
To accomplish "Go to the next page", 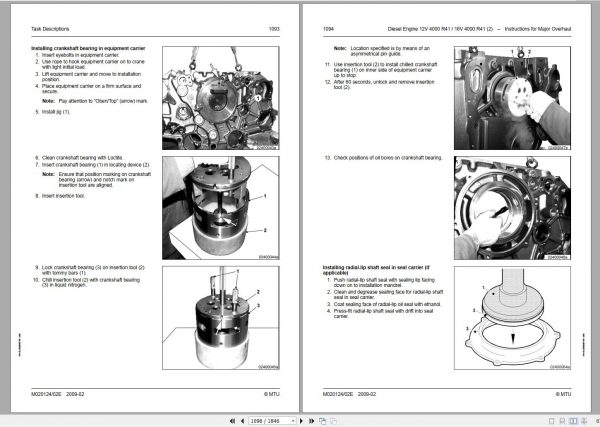I will [x=301, y=421].
